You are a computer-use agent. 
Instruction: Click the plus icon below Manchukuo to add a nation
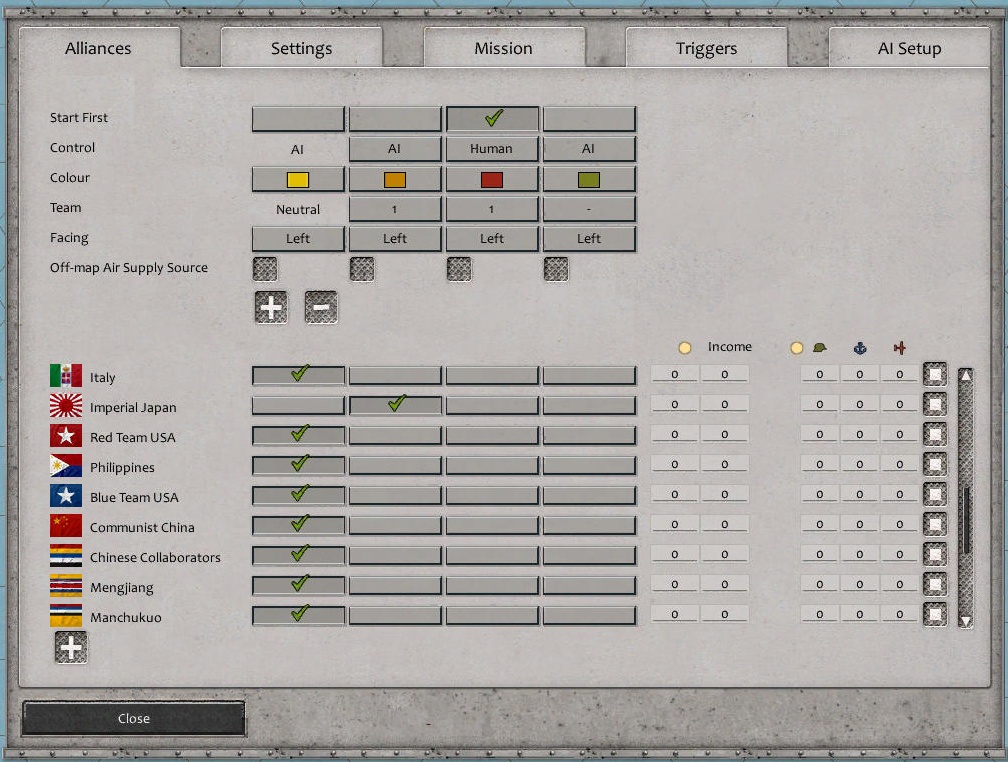click(x=70, y=647)
